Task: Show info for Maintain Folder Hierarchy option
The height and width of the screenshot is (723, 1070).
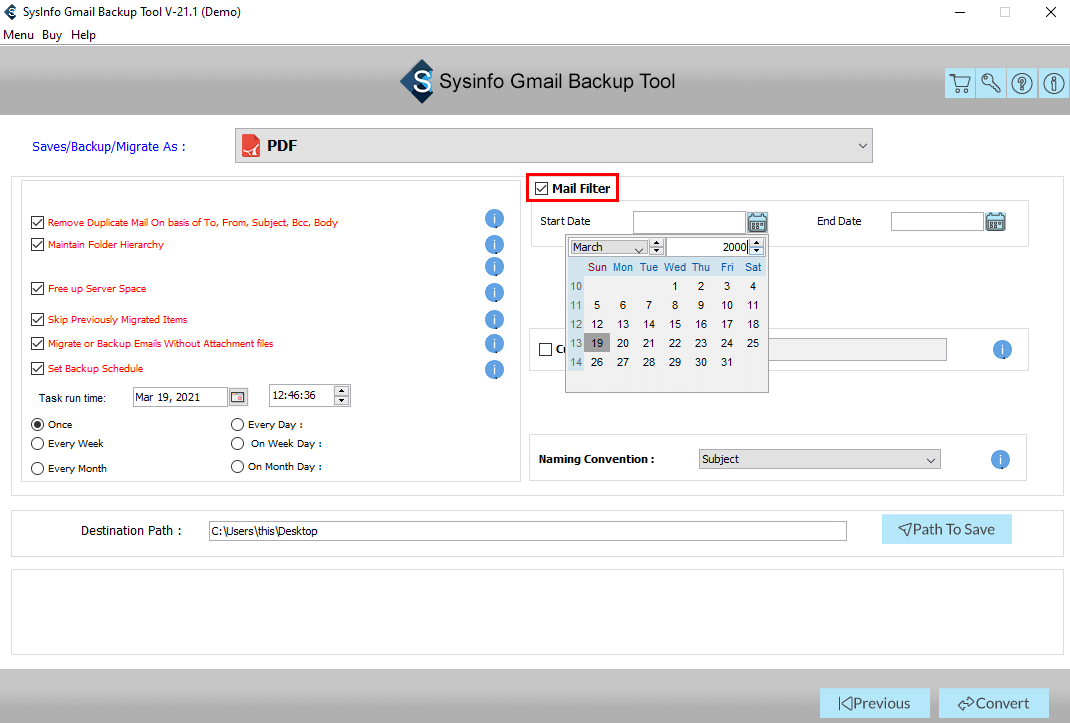Action: tap(494, 244)
